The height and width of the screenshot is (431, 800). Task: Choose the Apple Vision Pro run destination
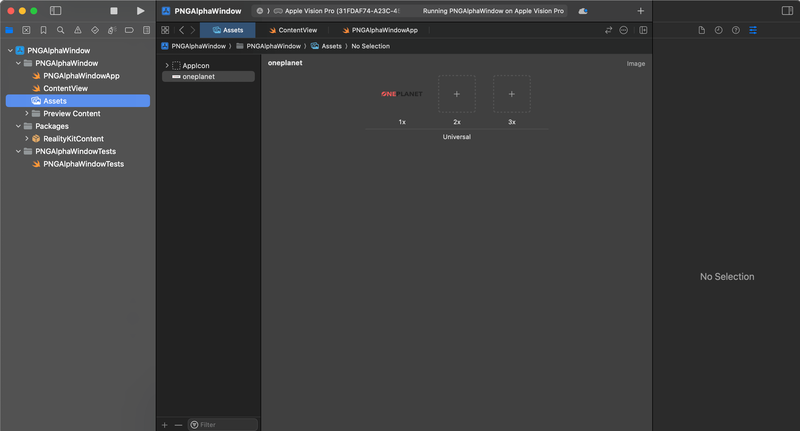click(337, 11)
